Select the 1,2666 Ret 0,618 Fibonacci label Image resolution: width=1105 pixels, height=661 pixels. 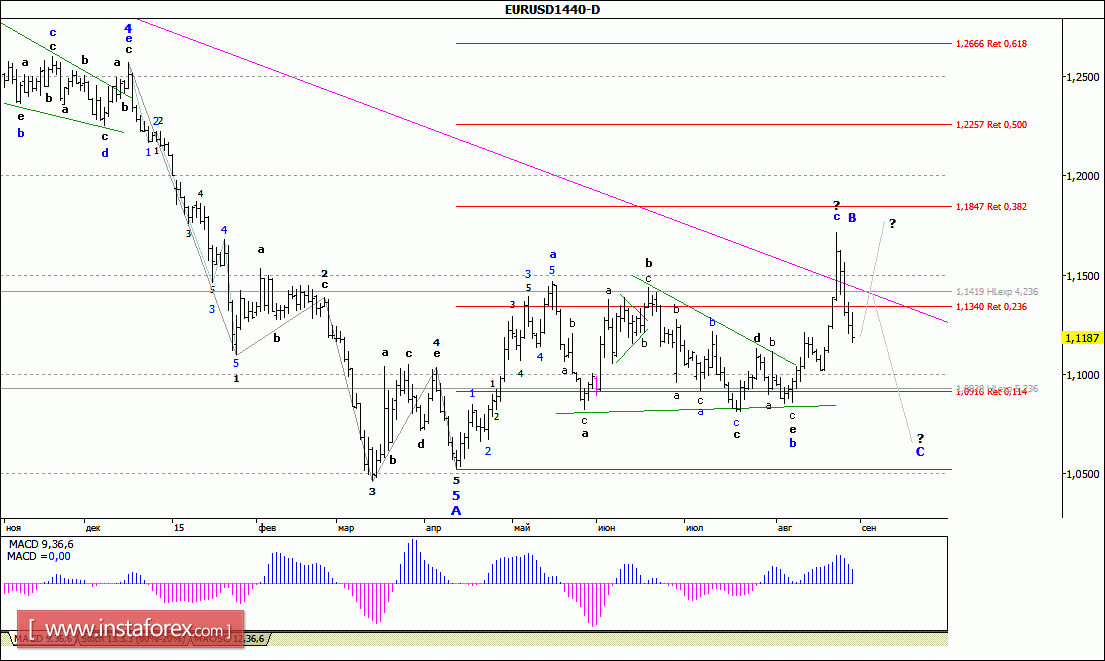991,44
